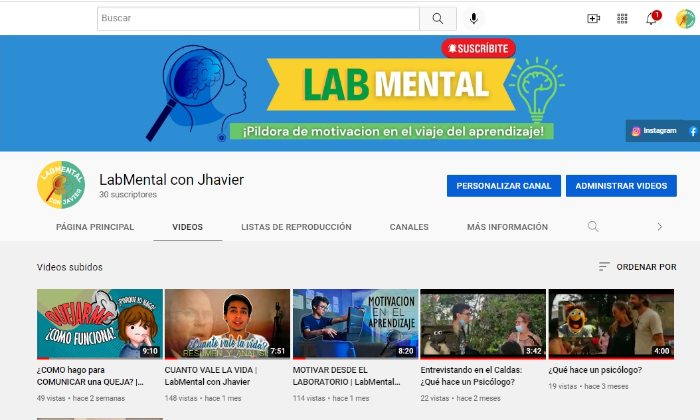Open the Más Información tab
Viewport: 700px width, 420px height.
pyautogui.click(x=507, y=227)
